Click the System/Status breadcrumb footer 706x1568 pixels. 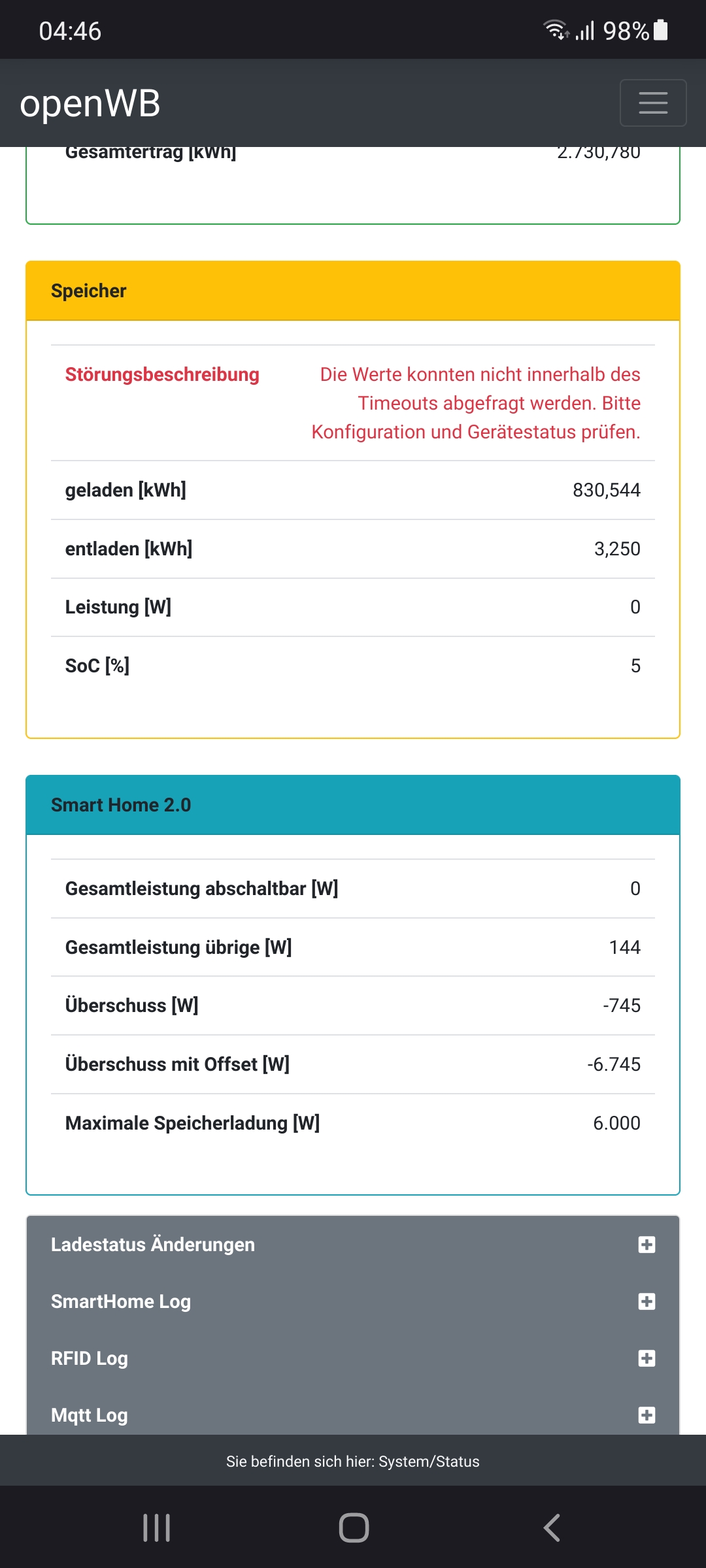pyautogui.click(x=353, y=1462)
